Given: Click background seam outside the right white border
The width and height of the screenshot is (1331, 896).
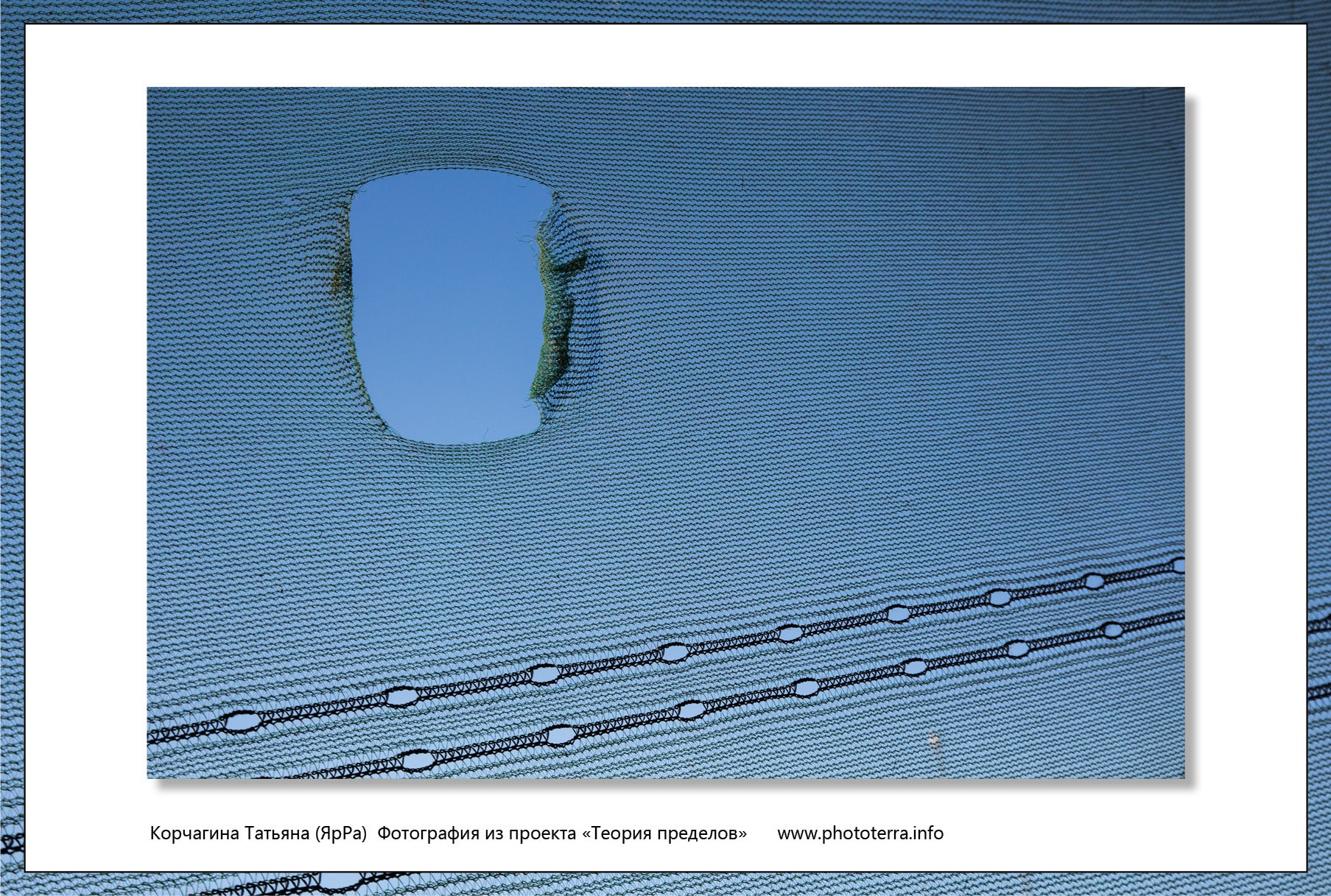Looking at the screenshot, I should click(1319, 658).
